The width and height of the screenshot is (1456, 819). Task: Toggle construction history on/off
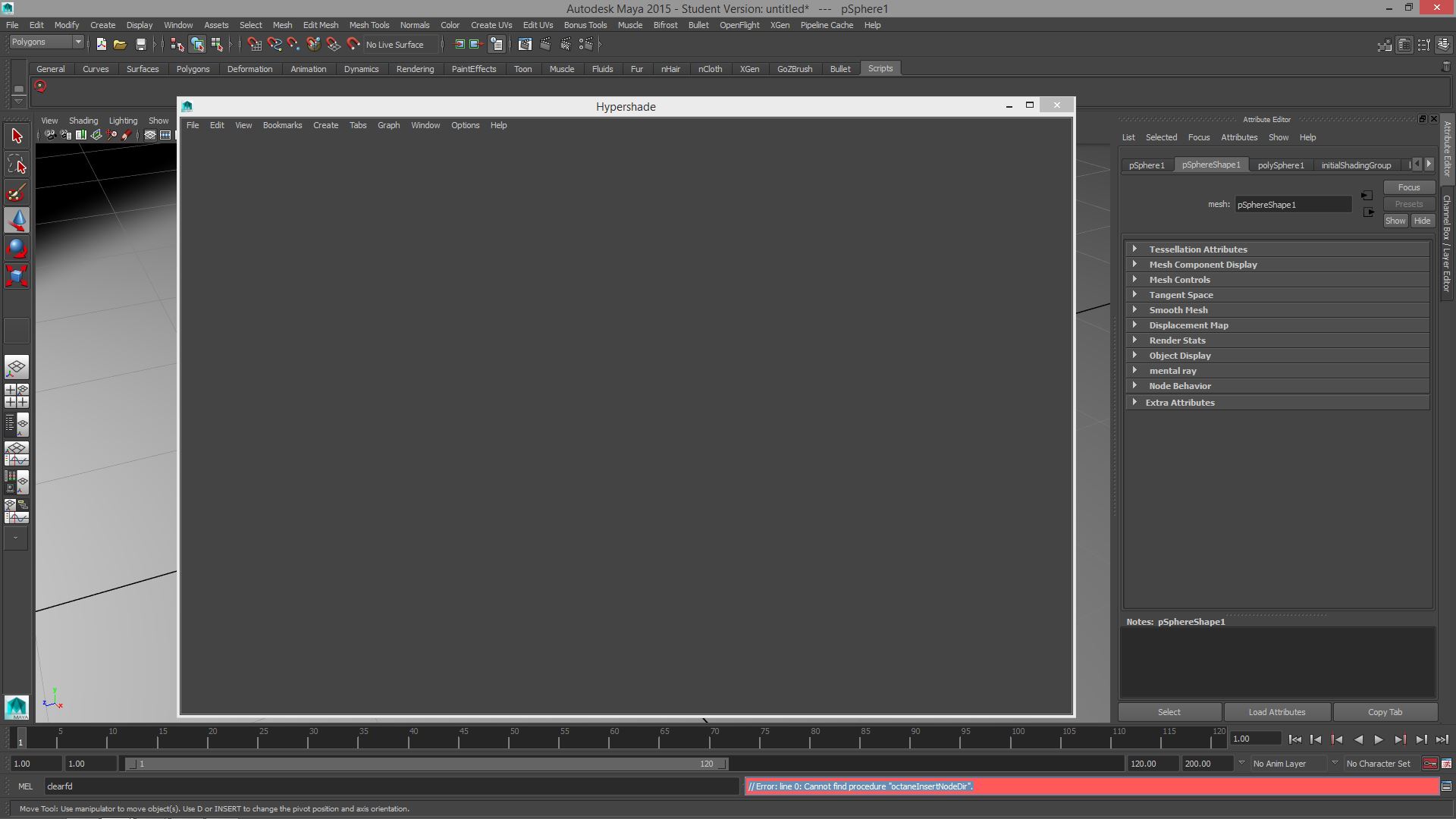point(497,45)
